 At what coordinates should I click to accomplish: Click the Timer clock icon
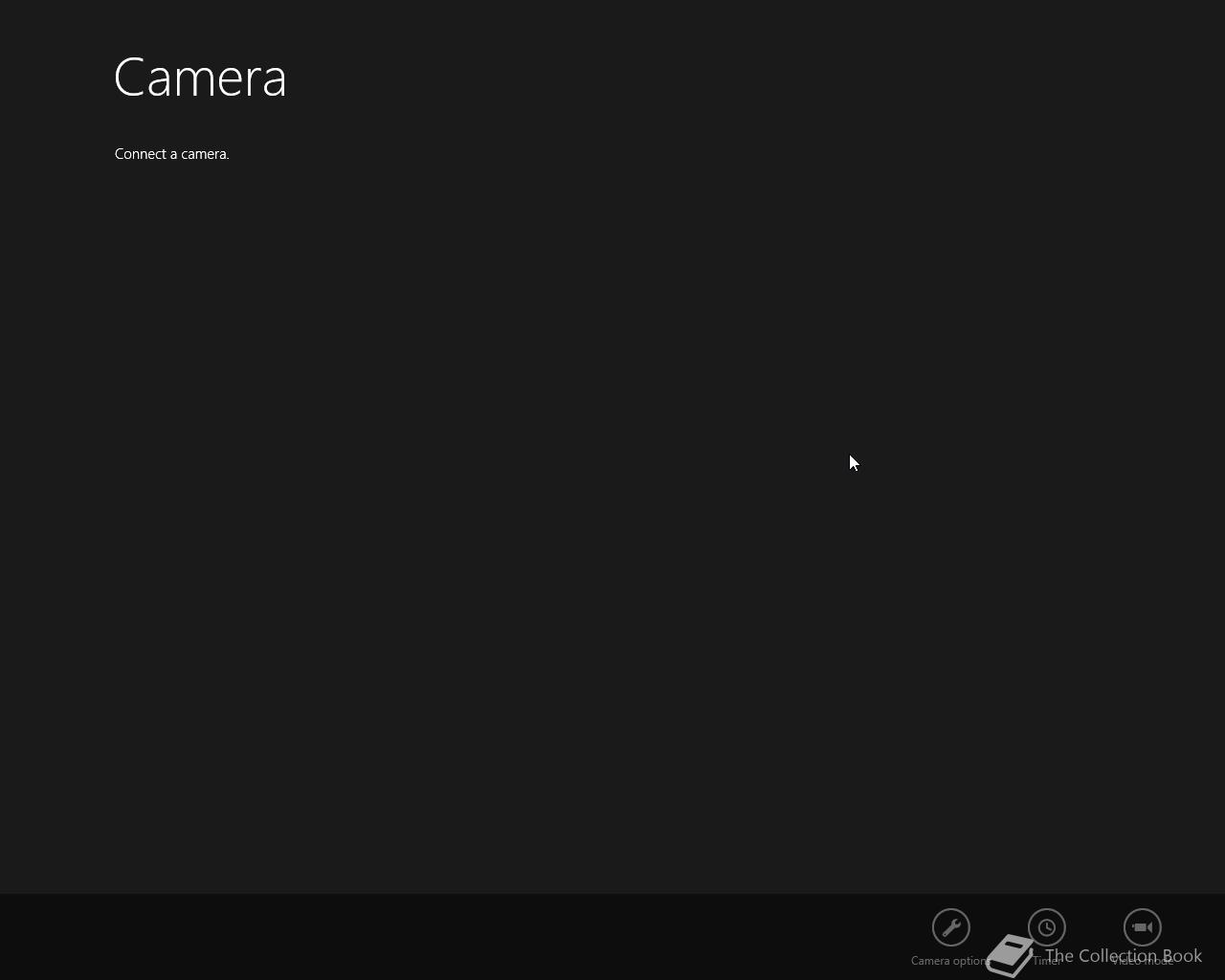[1047, 927]
